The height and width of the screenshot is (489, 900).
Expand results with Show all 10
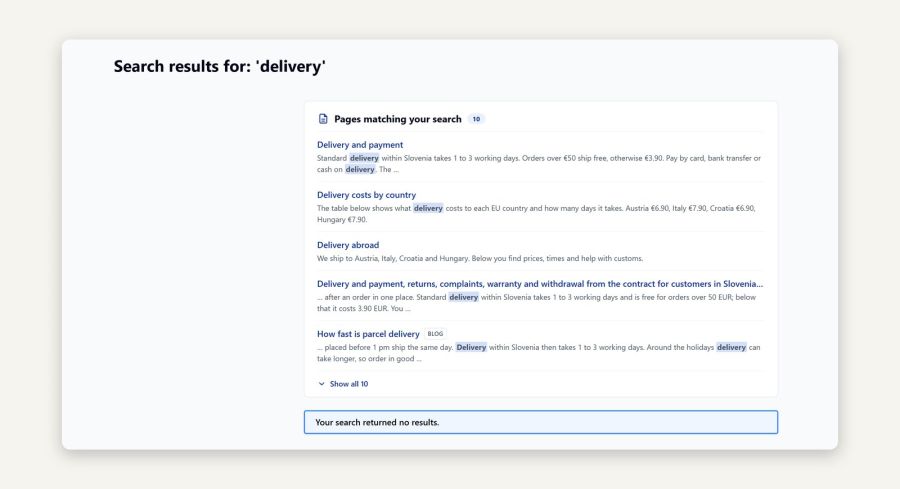[x=343, y=384]
